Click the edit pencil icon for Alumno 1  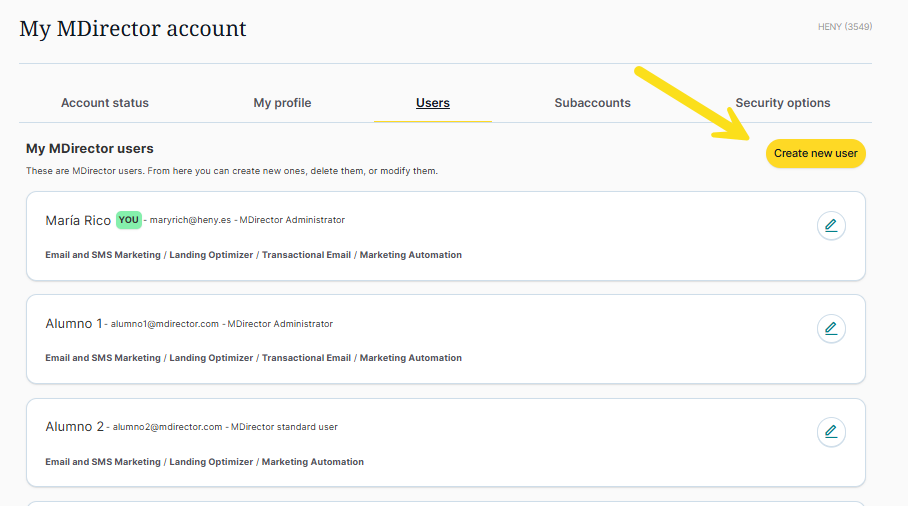coord(830,329)
